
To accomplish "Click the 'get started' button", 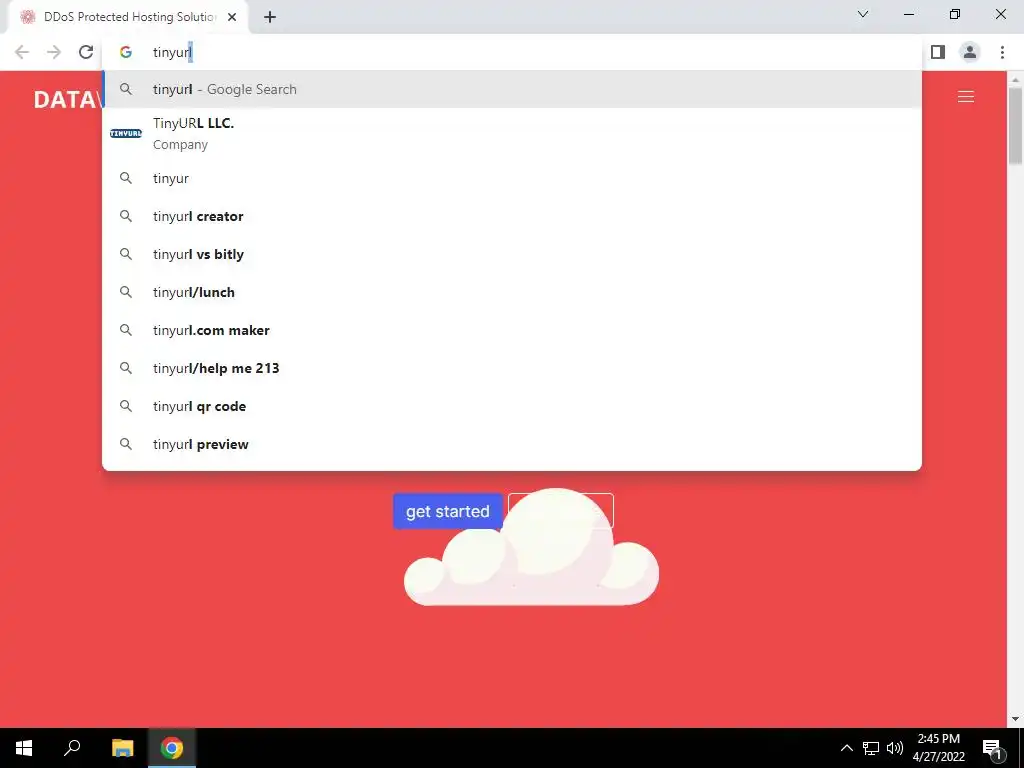I will (x=447, y=511).
